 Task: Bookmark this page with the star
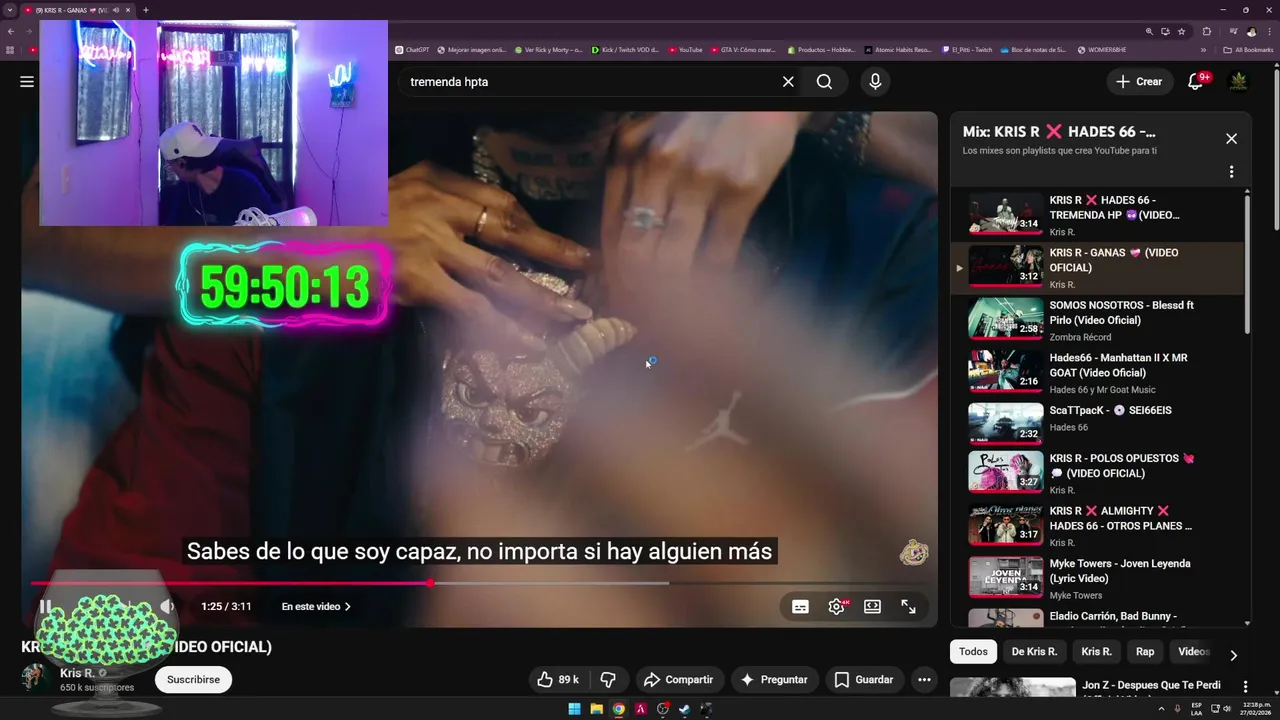[x=1181, y=32]
